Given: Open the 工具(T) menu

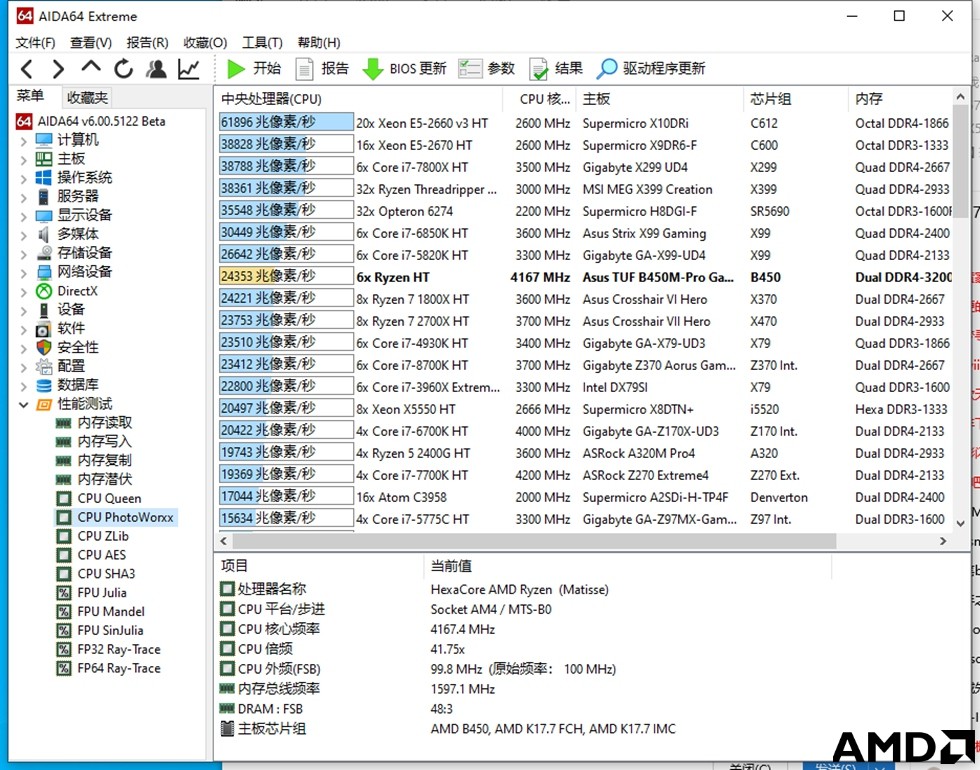Looking at the screenshot, I should (262, 42).
